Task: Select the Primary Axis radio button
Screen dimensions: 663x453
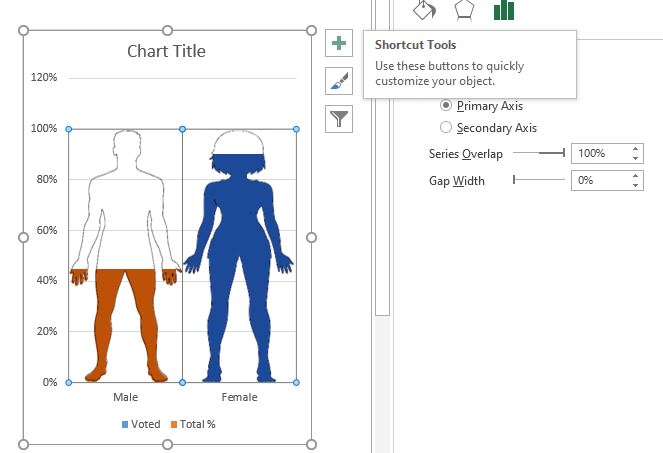Action: [446, 105]
